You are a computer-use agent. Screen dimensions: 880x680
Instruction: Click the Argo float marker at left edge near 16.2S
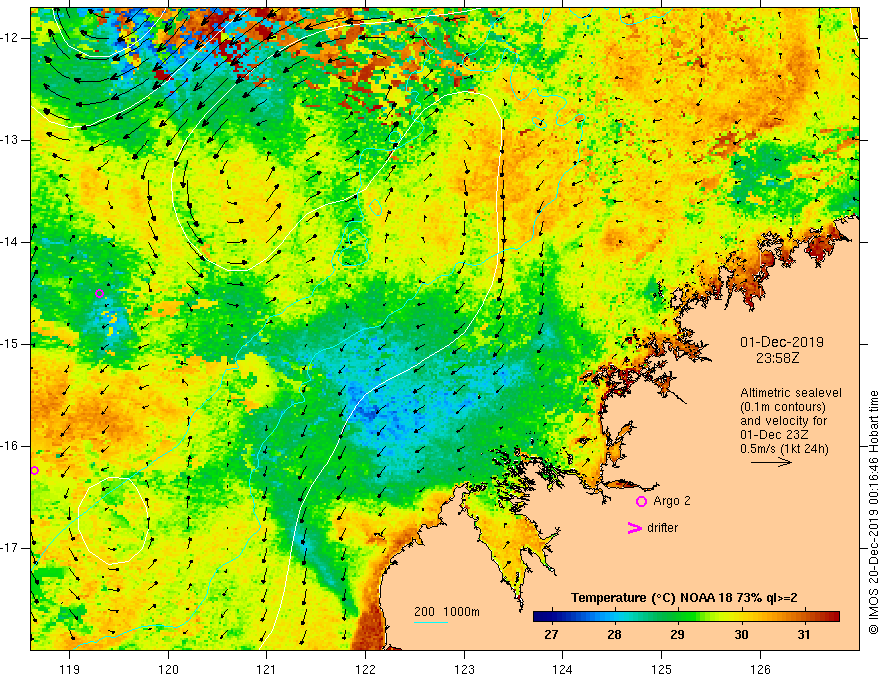tap(34, 470)
